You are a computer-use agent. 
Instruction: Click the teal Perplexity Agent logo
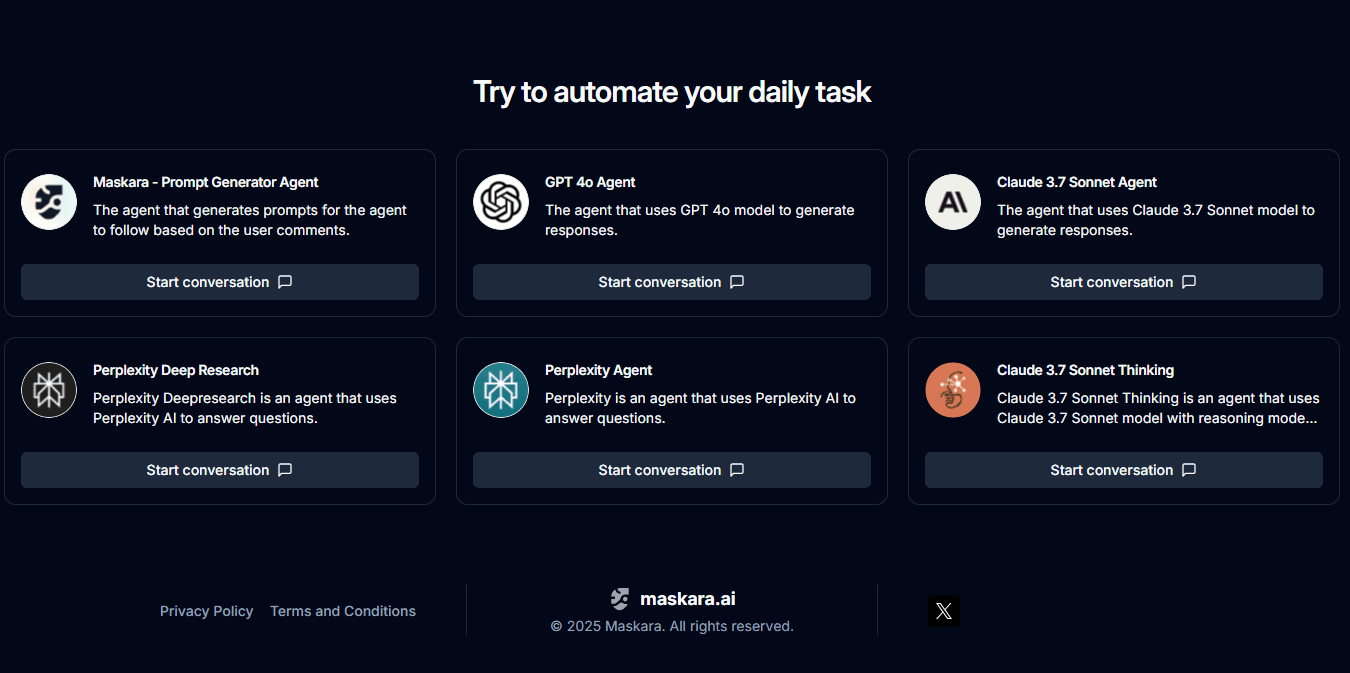tap(501, 390)
